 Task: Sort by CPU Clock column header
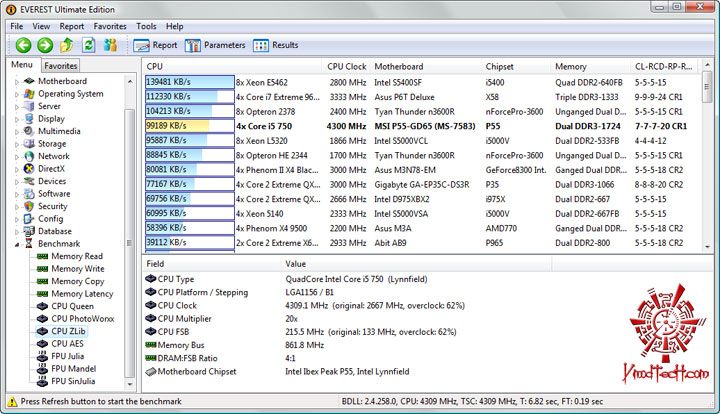(x=346, y=67)
